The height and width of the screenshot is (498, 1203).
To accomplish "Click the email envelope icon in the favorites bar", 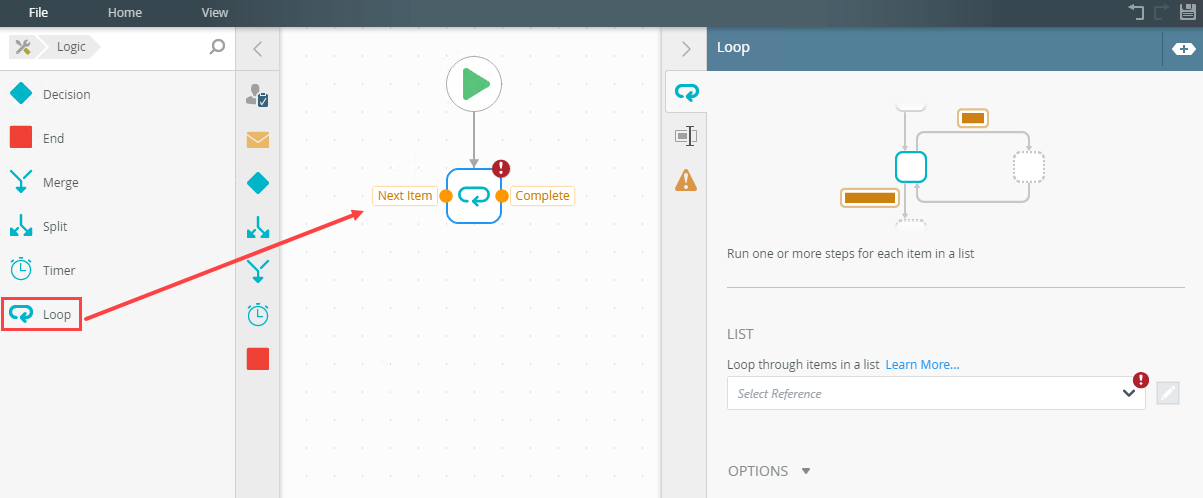I will tap(257, 139).
